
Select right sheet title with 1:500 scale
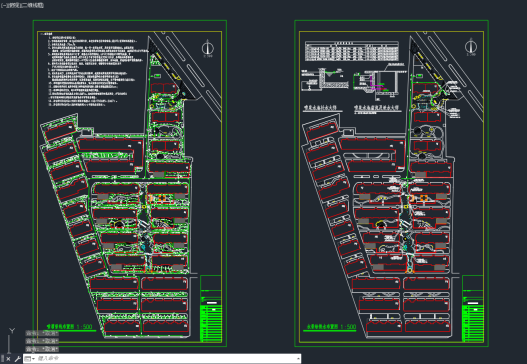click(x=331, y=327)
